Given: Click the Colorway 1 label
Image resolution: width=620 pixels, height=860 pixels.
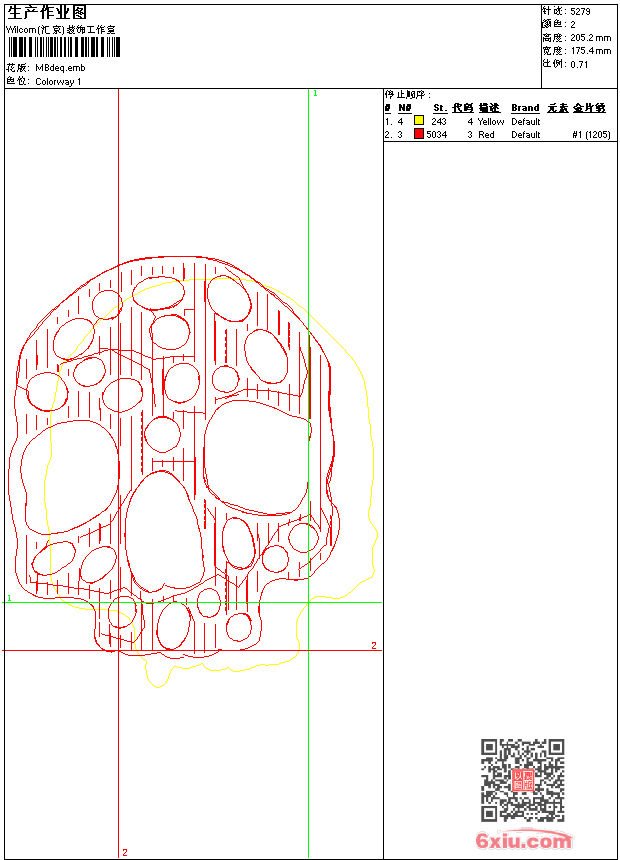Looking at the screenshot, I should click(58, 82).
